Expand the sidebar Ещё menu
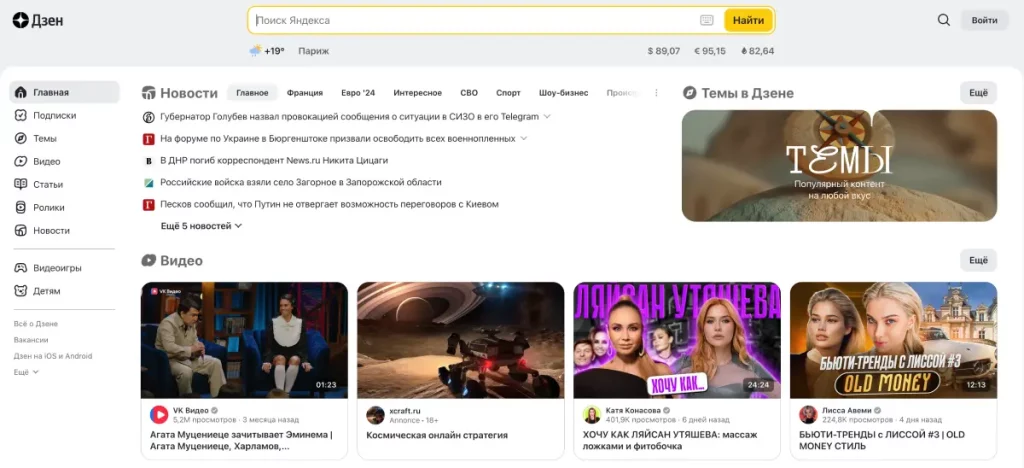Image resolution: width=1024 pixels, height=468 pixels. 26,372
